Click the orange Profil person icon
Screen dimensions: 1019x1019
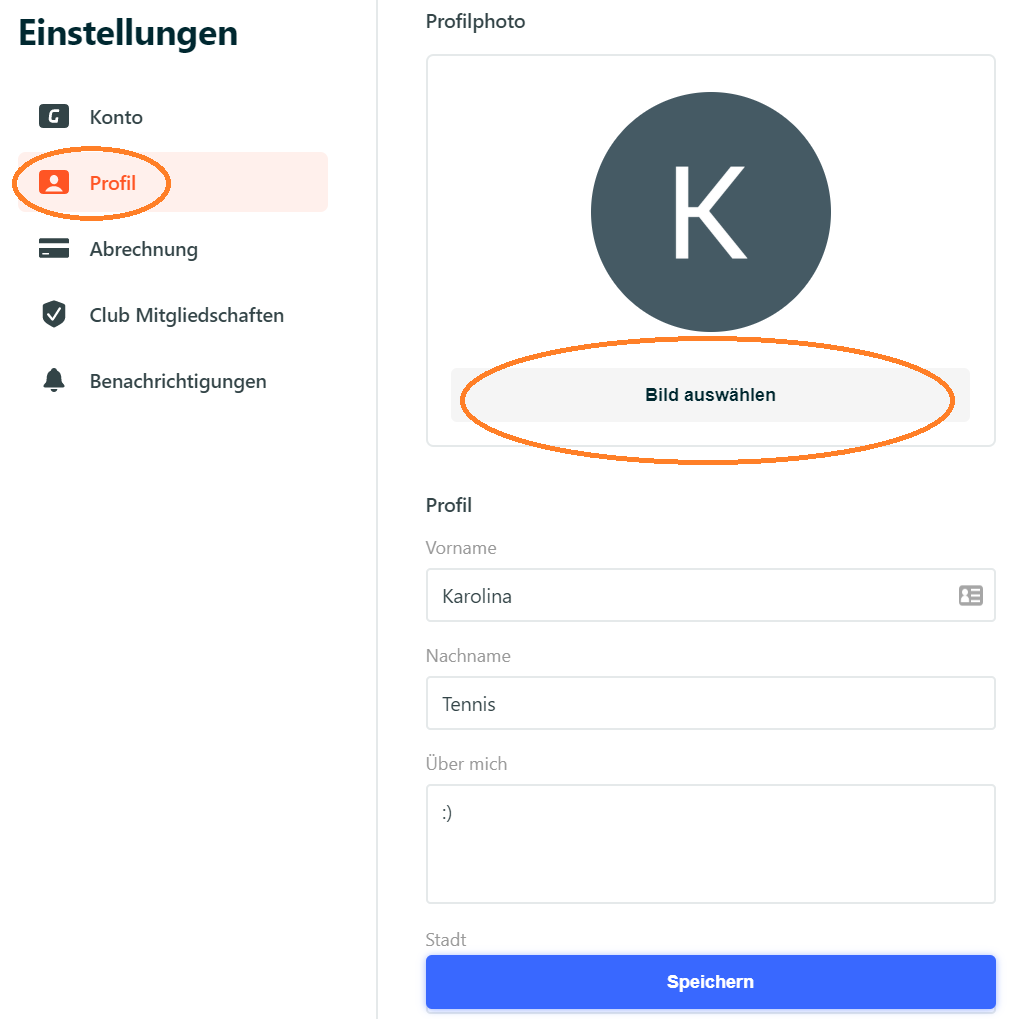point(54,183)
